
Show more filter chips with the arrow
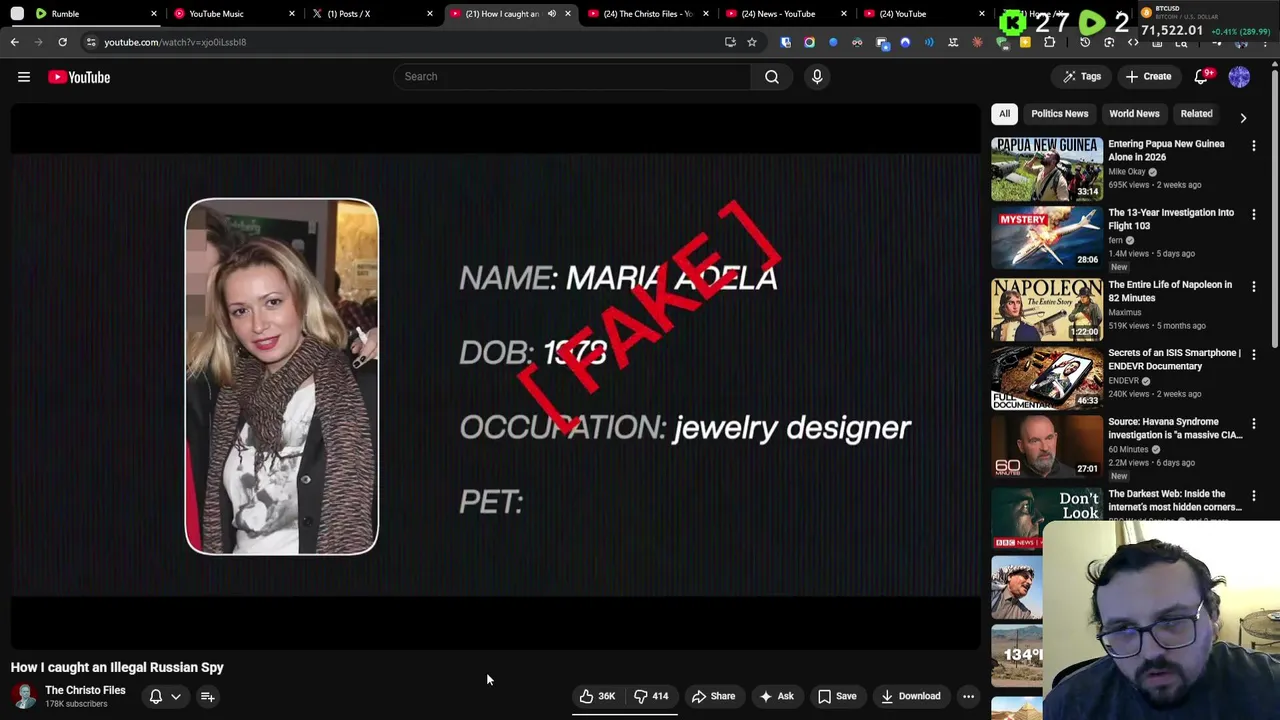click(1243, 117)
